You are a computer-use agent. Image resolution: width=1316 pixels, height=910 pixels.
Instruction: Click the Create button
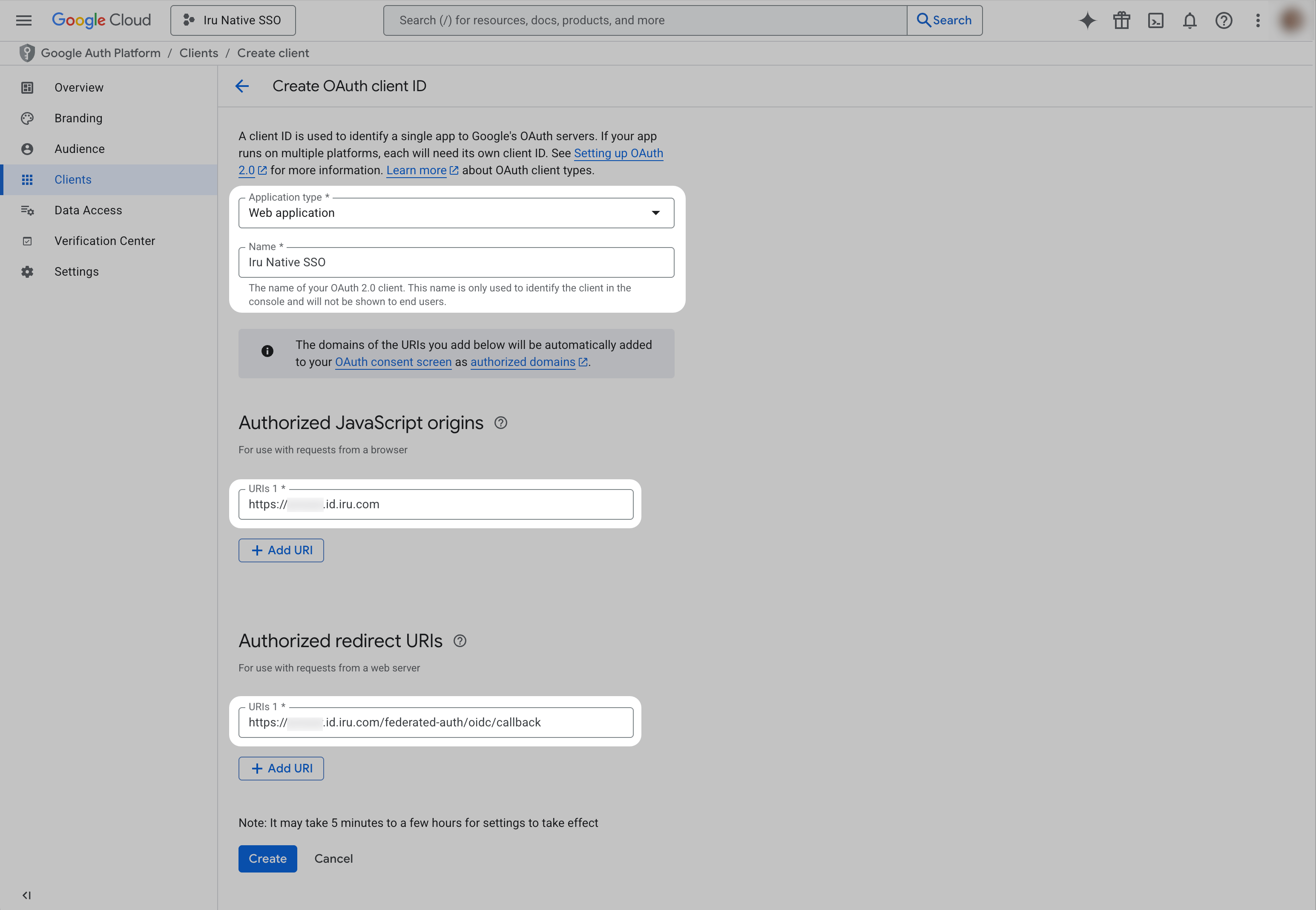pos(267,859)
